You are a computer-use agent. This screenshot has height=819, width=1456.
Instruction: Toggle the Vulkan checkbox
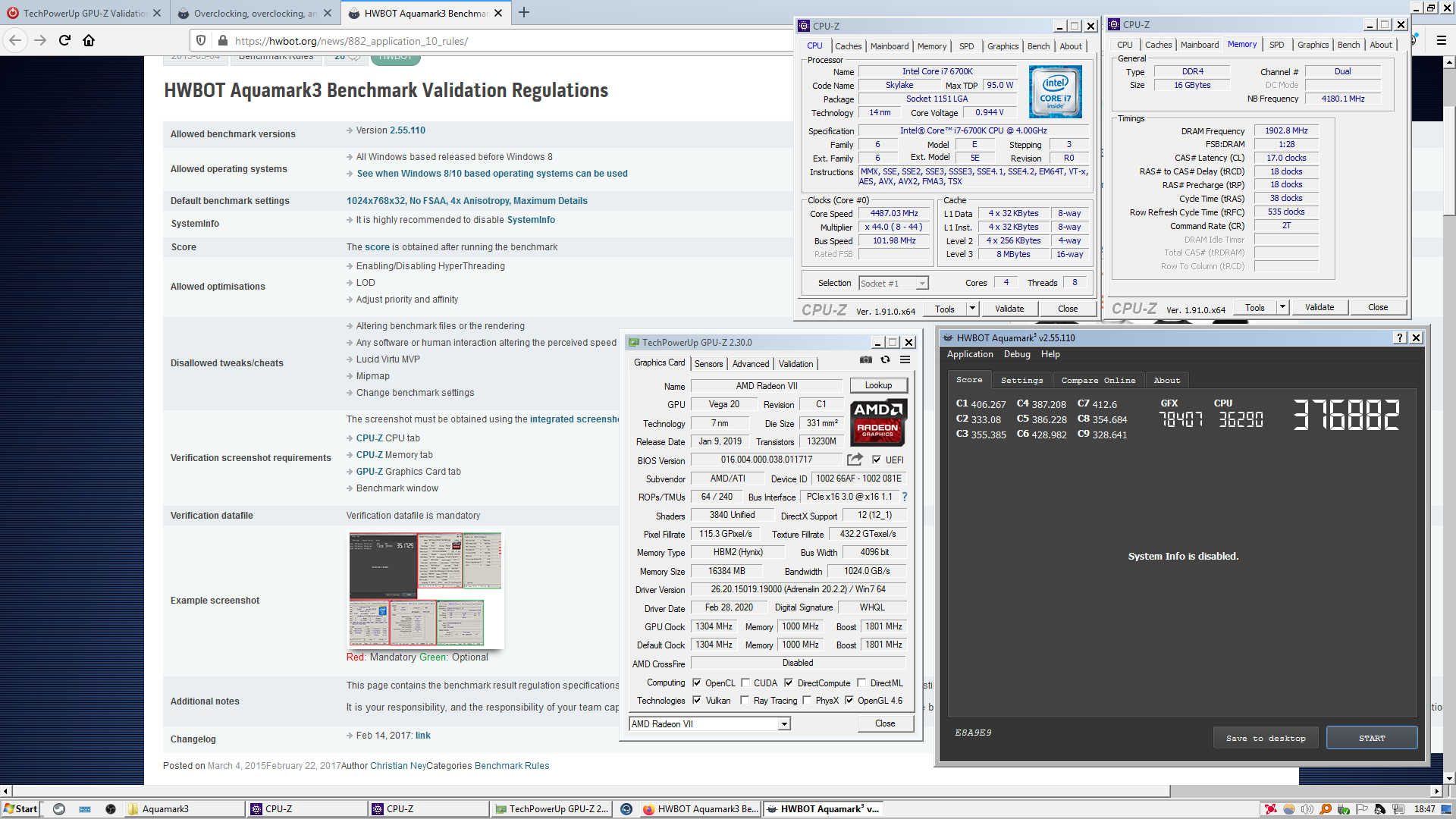tap(697, 701)
